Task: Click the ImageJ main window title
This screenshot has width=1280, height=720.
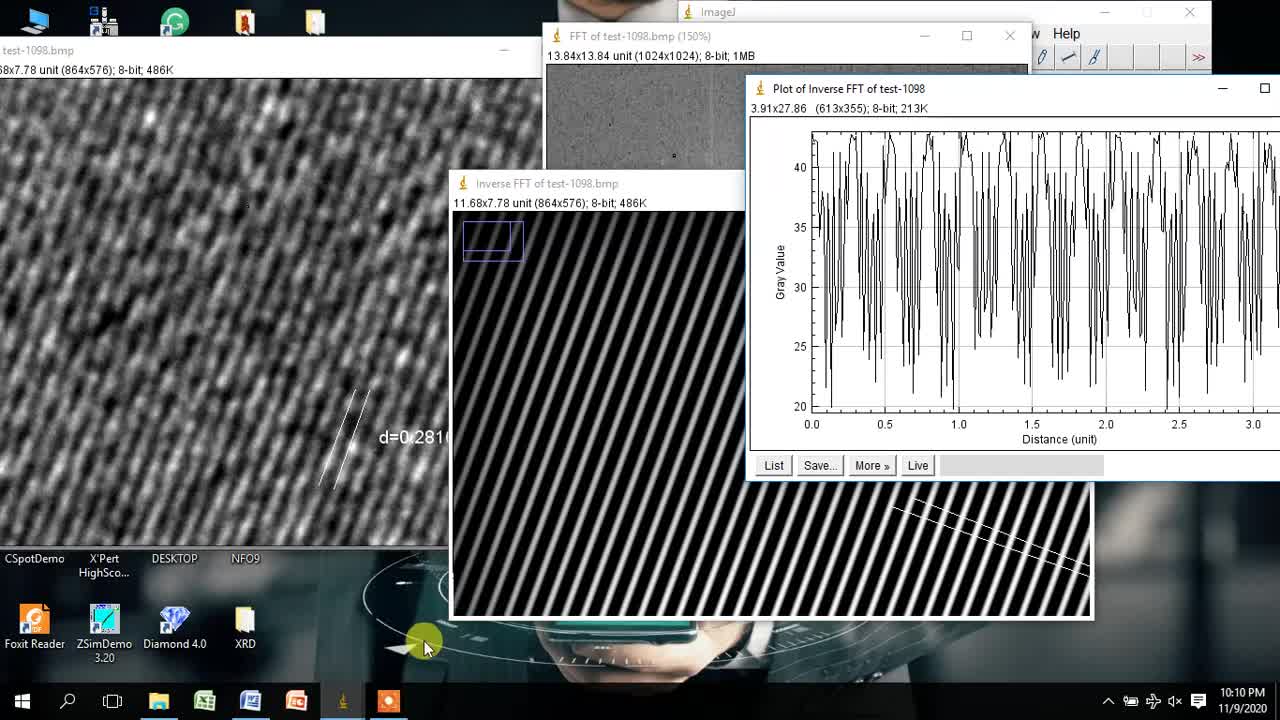Action: tap(718, 12)
